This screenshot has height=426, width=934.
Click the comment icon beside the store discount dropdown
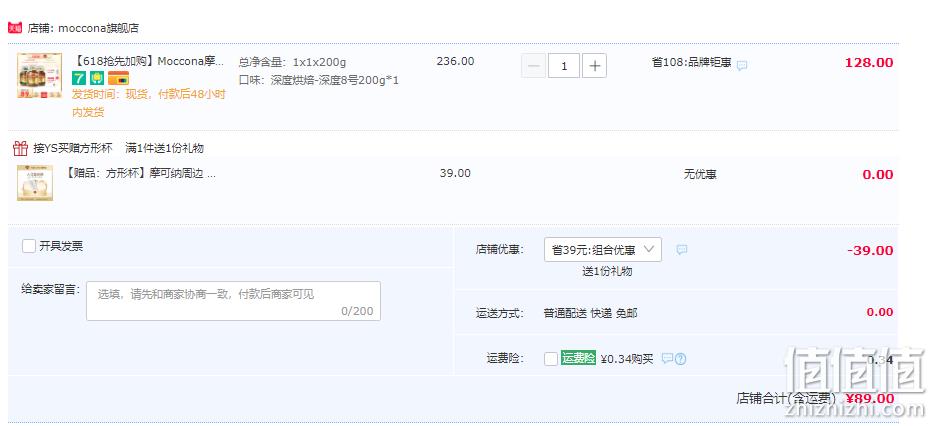click(682, 250)
